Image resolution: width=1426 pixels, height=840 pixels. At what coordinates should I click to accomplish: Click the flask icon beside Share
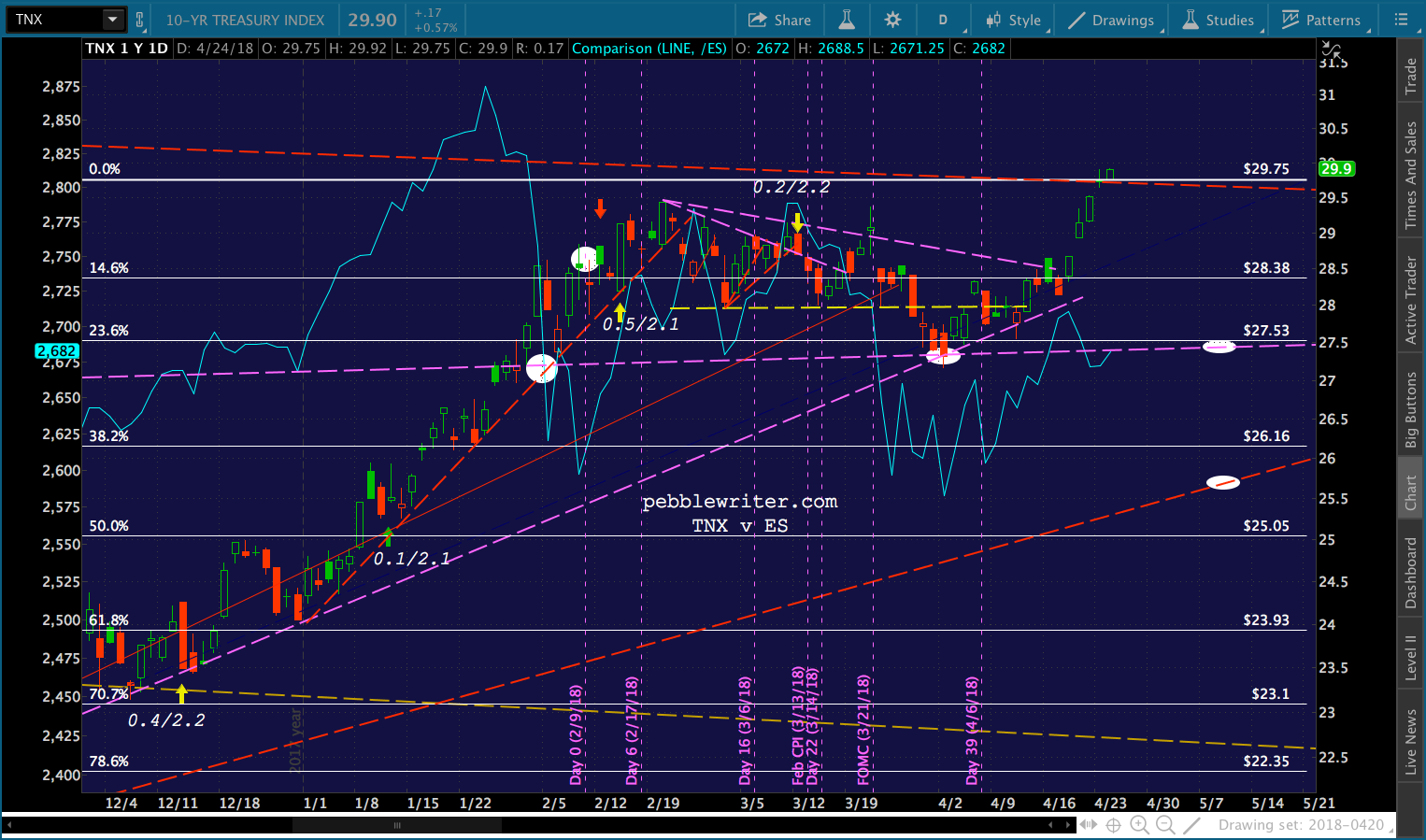coord(847,20)
